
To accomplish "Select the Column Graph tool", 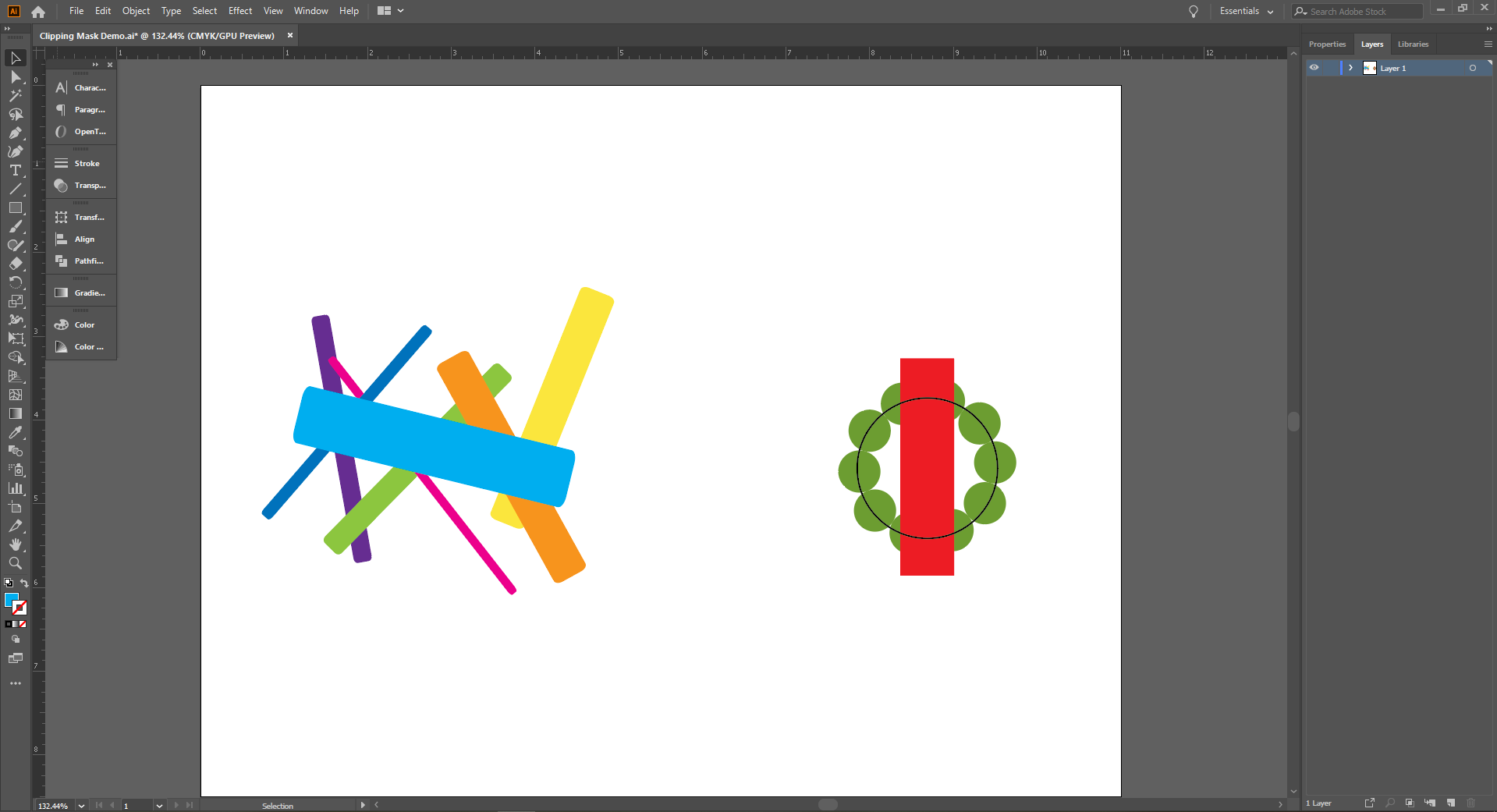I will tap(16, 489).
